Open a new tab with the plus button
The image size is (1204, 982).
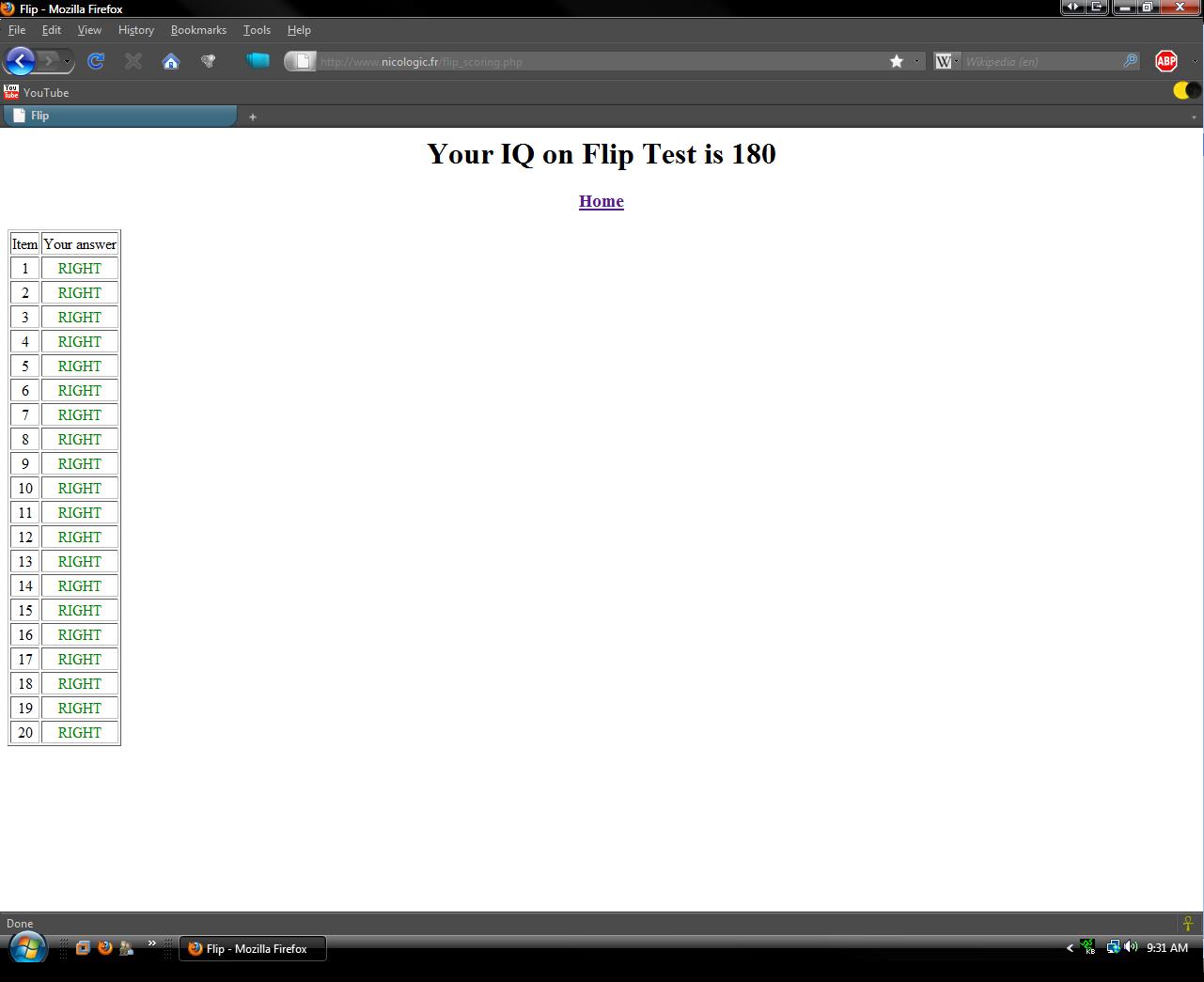point(252,117)
